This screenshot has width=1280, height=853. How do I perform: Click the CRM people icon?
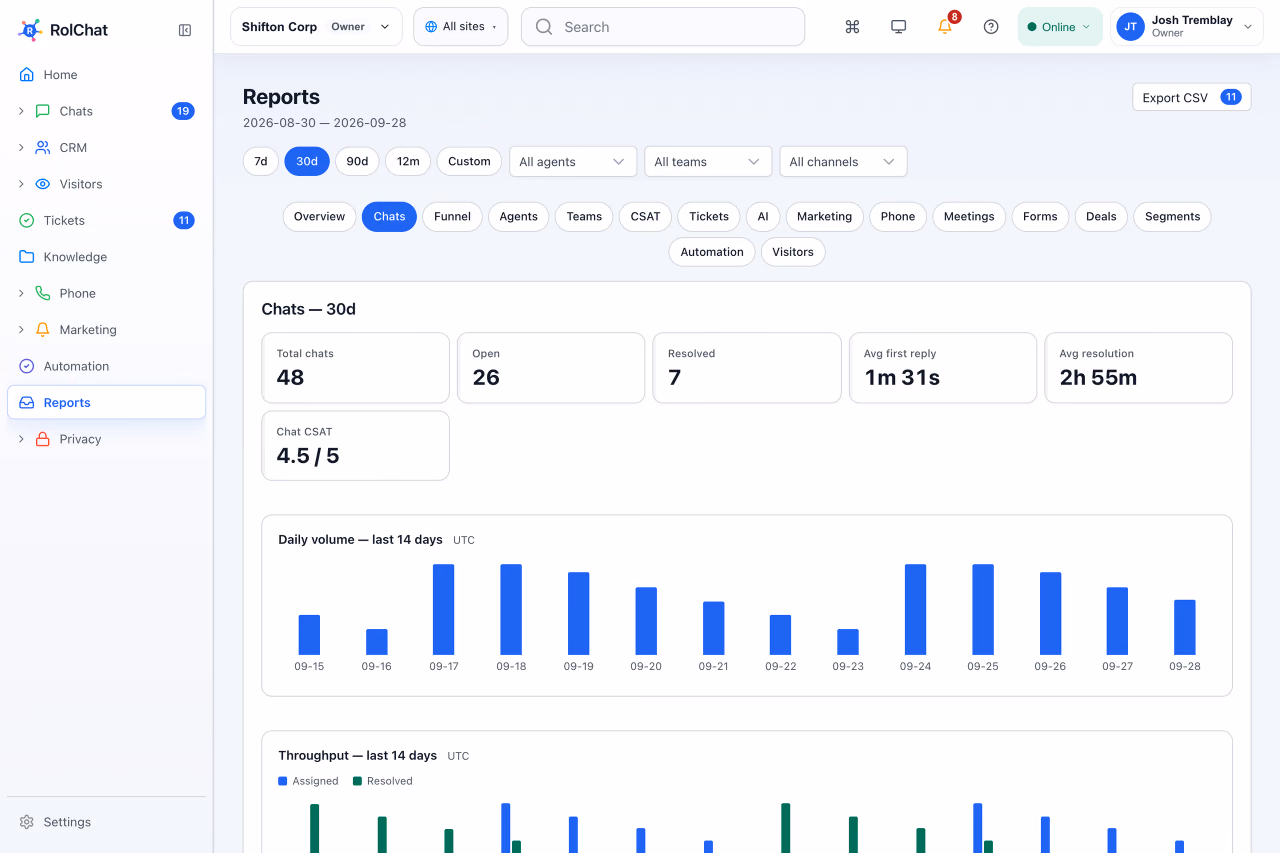coord(43,148)
